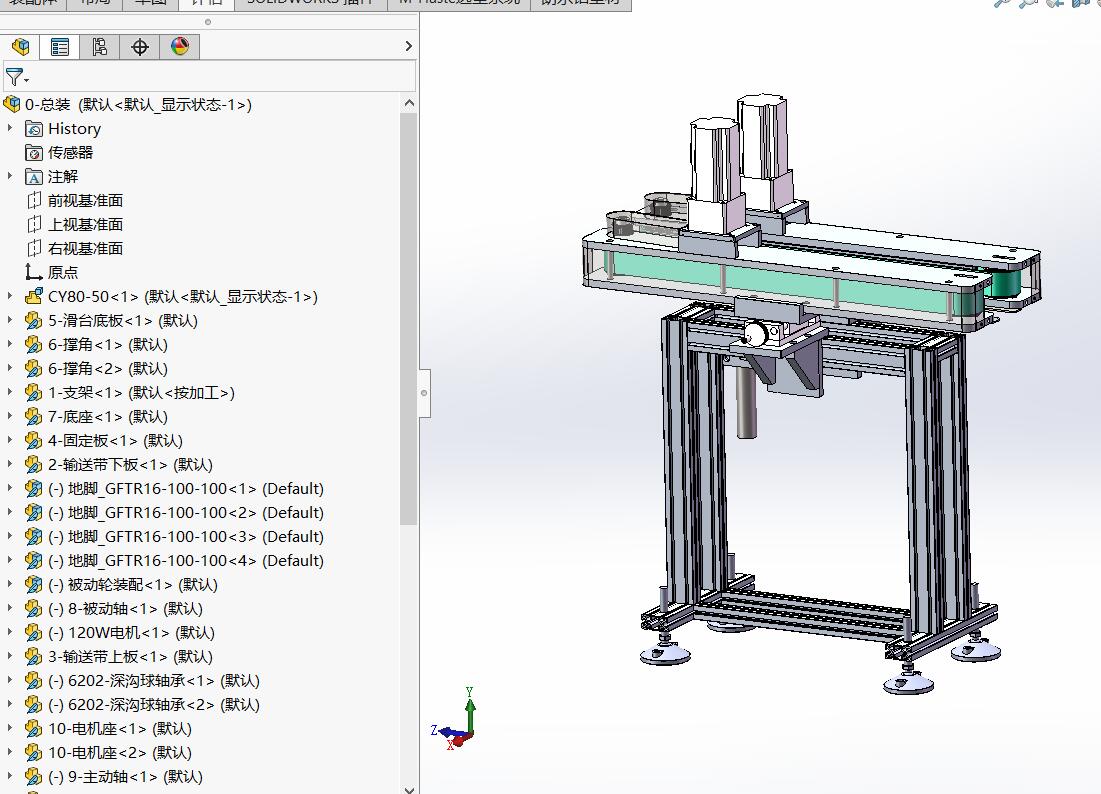The width and height of the screenshot is (1101, 794).
Task: Open the FeatureManager design tree tab
Action: [x=20, y=47]
